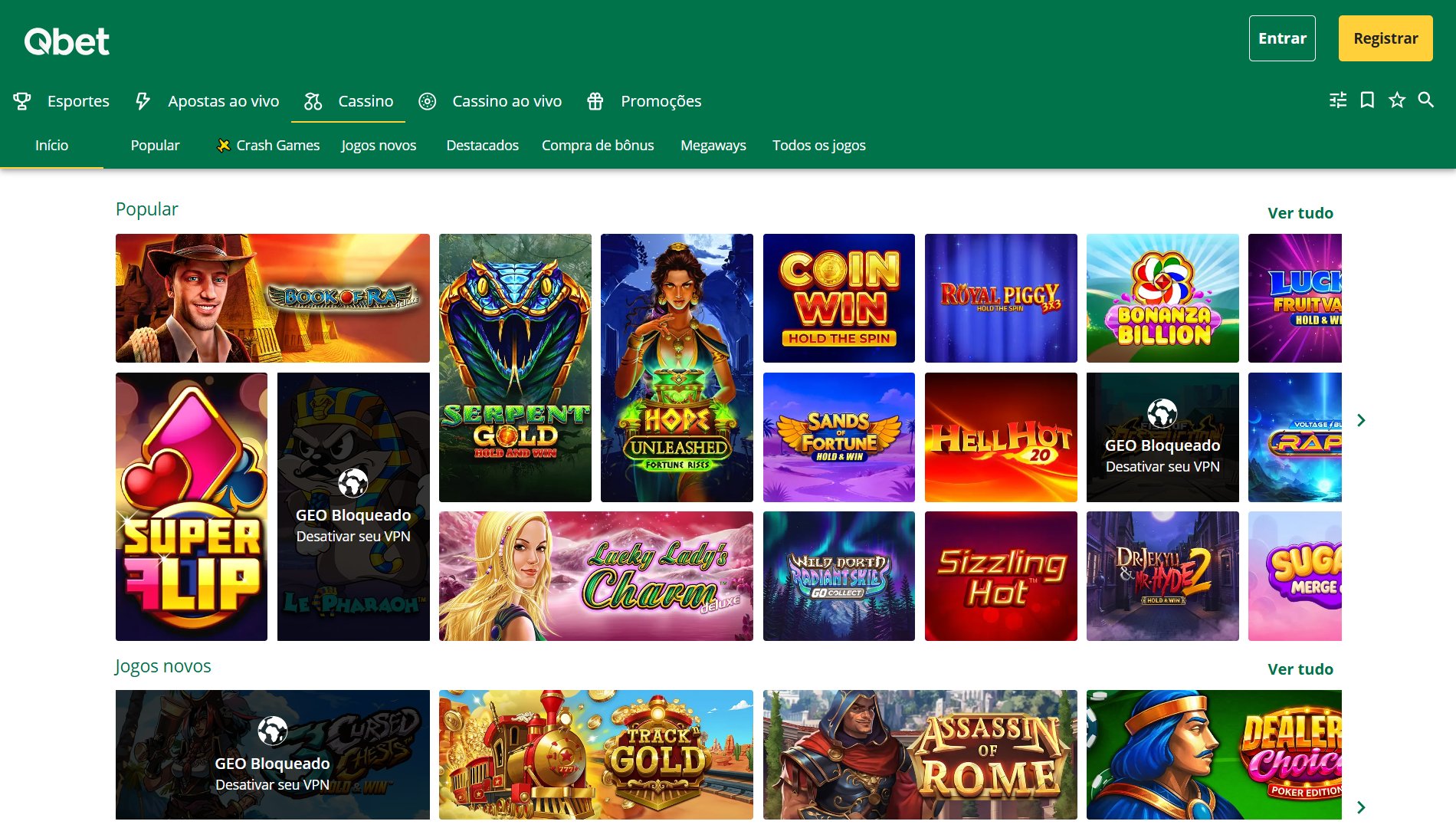Click the Esportes trophy icon
This screenshot has width=1456, height=828.
tap(22, 101)
